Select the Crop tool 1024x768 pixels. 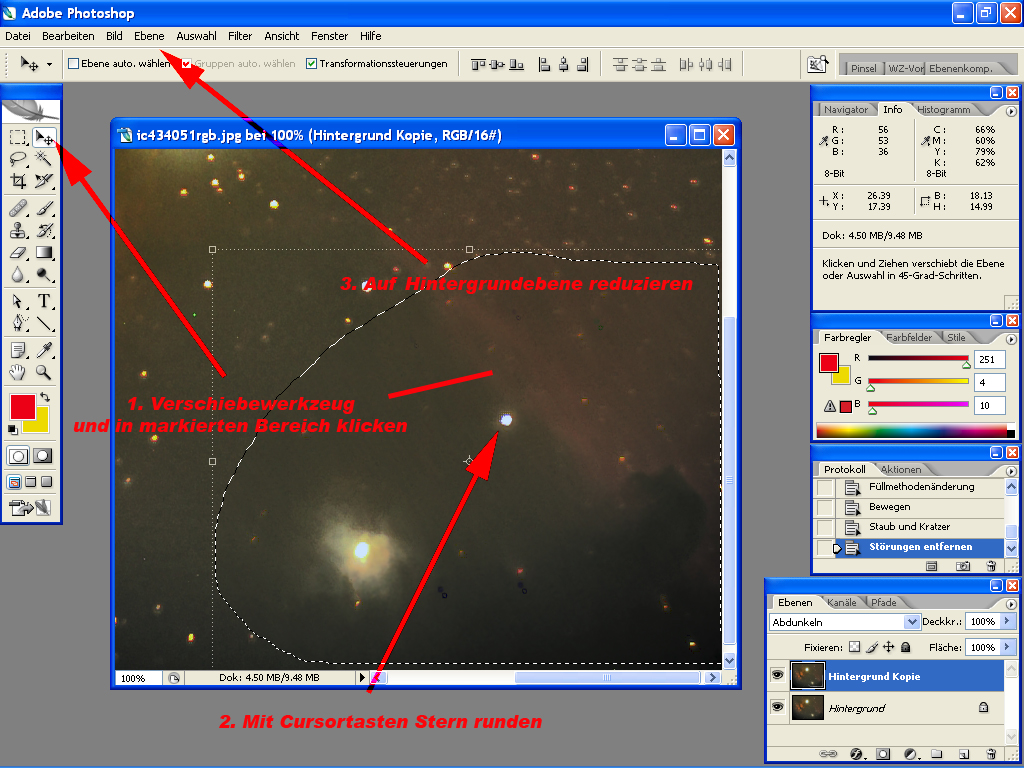click(x=18, y=181)
